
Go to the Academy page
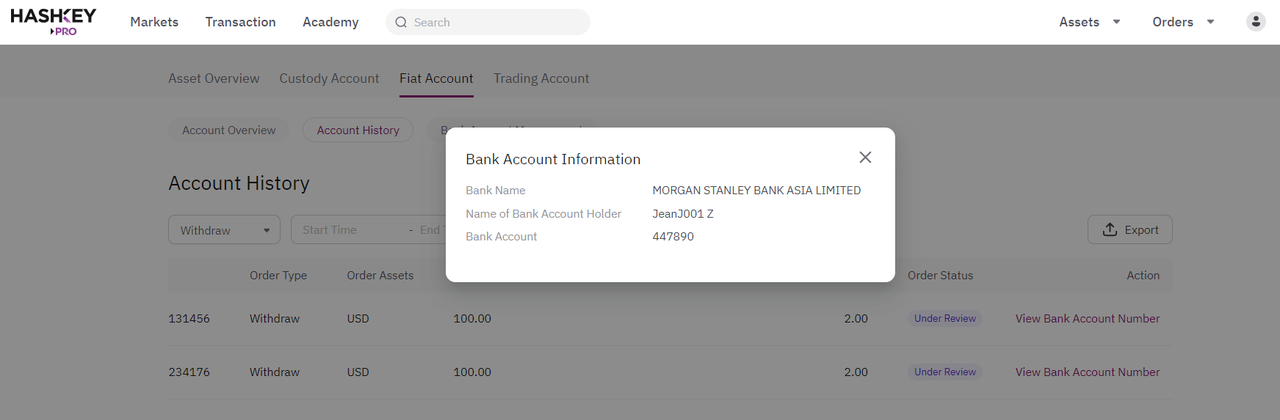[x=330, y=22]
